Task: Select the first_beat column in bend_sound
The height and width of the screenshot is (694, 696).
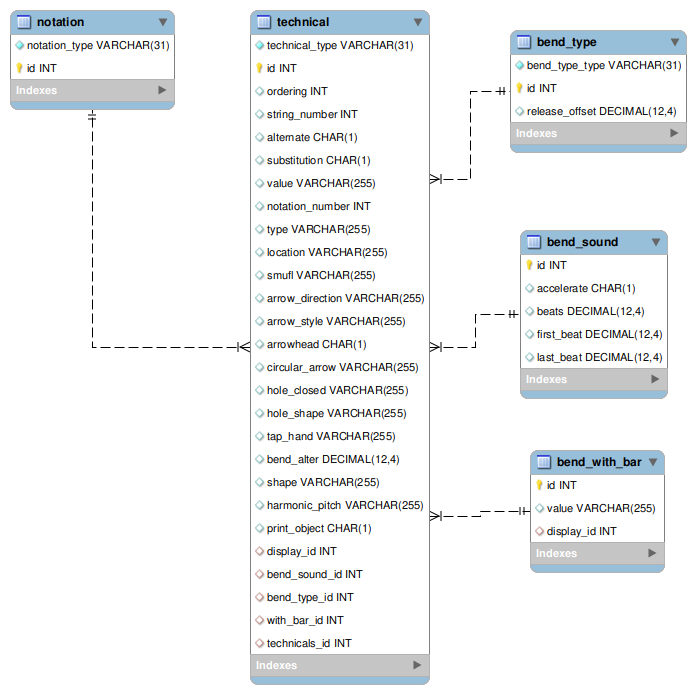Action: point(599,334)
